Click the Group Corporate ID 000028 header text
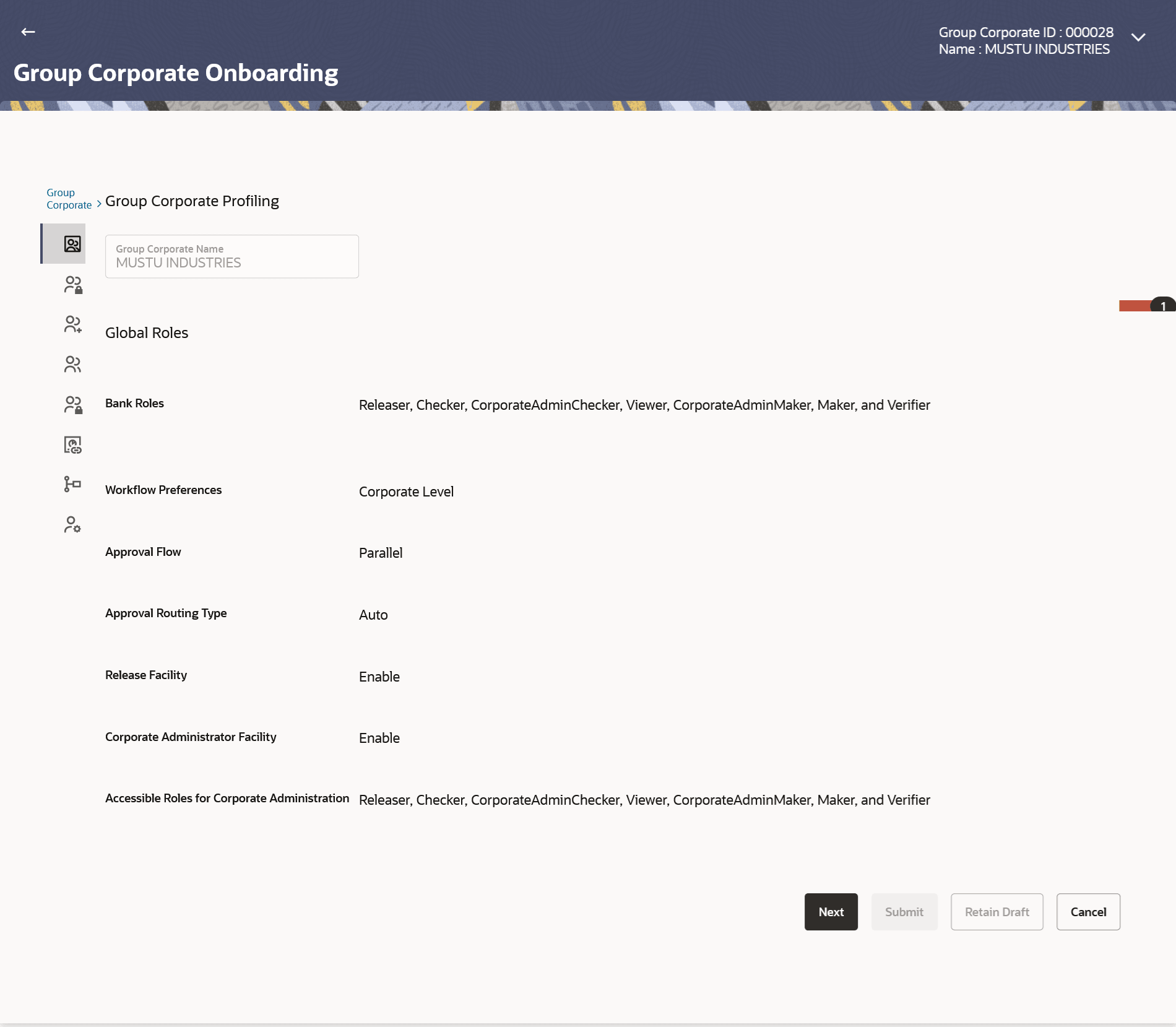The image size is (1176, 1027). point(1026,32)
